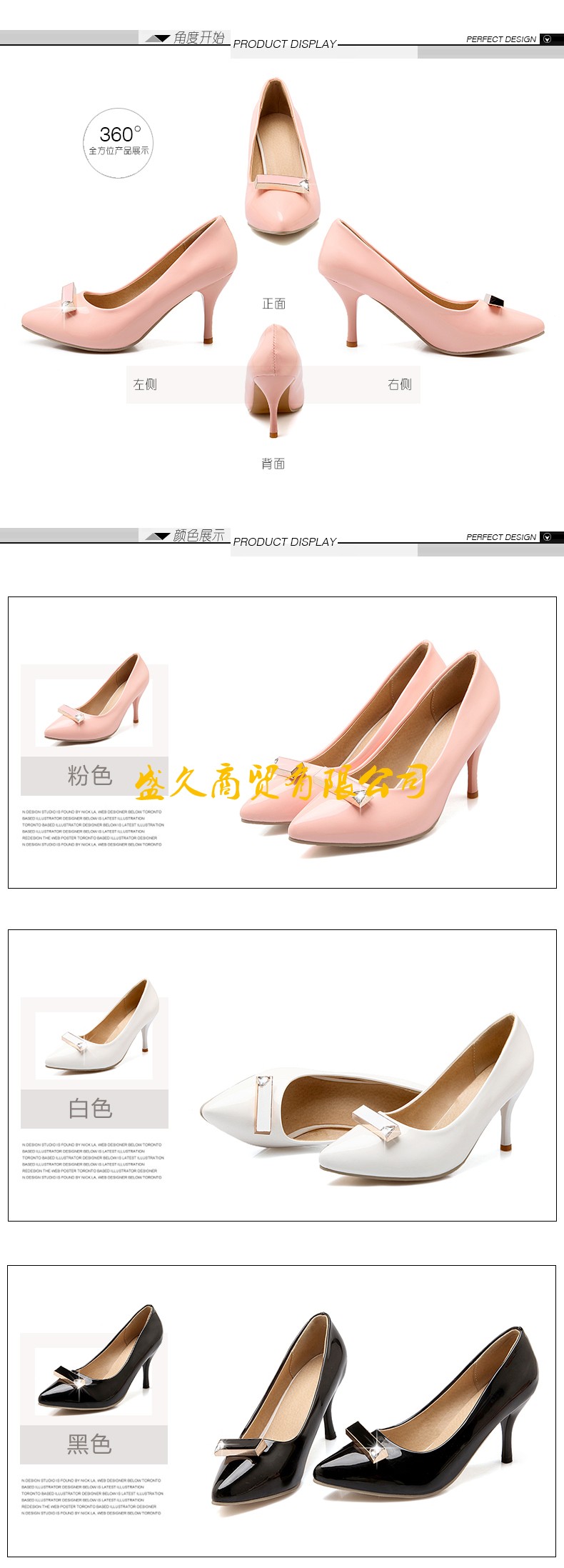Click the back-view pink shoe above 背面
Image resolution: width=564 pixels, height=1568 pixels.
coord(274,380)
